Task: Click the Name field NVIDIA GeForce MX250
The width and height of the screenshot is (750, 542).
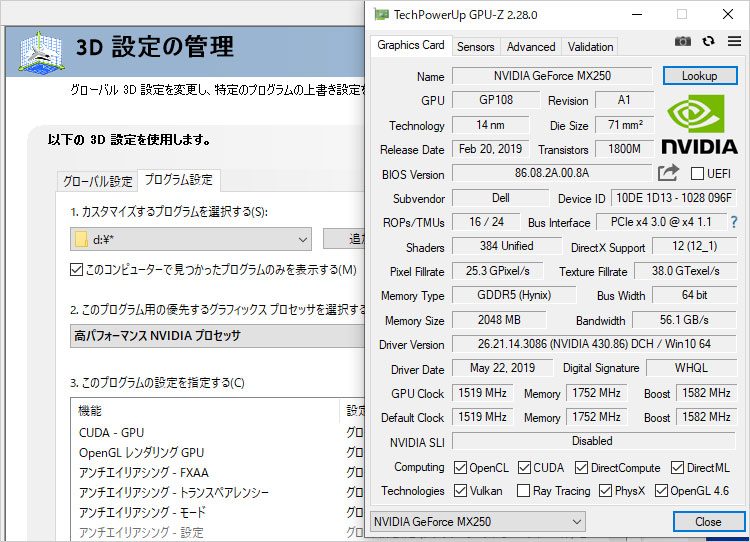Action: click(552, 76)
